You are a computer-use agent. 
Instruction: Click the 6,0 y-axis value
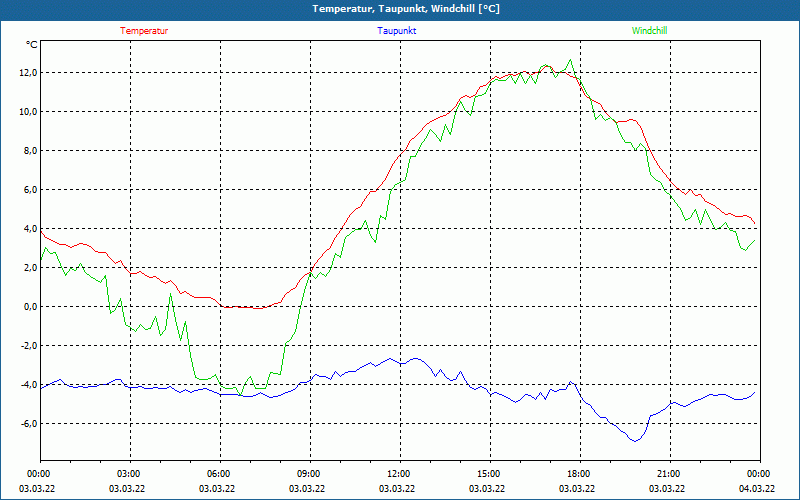tap(30, 190)
